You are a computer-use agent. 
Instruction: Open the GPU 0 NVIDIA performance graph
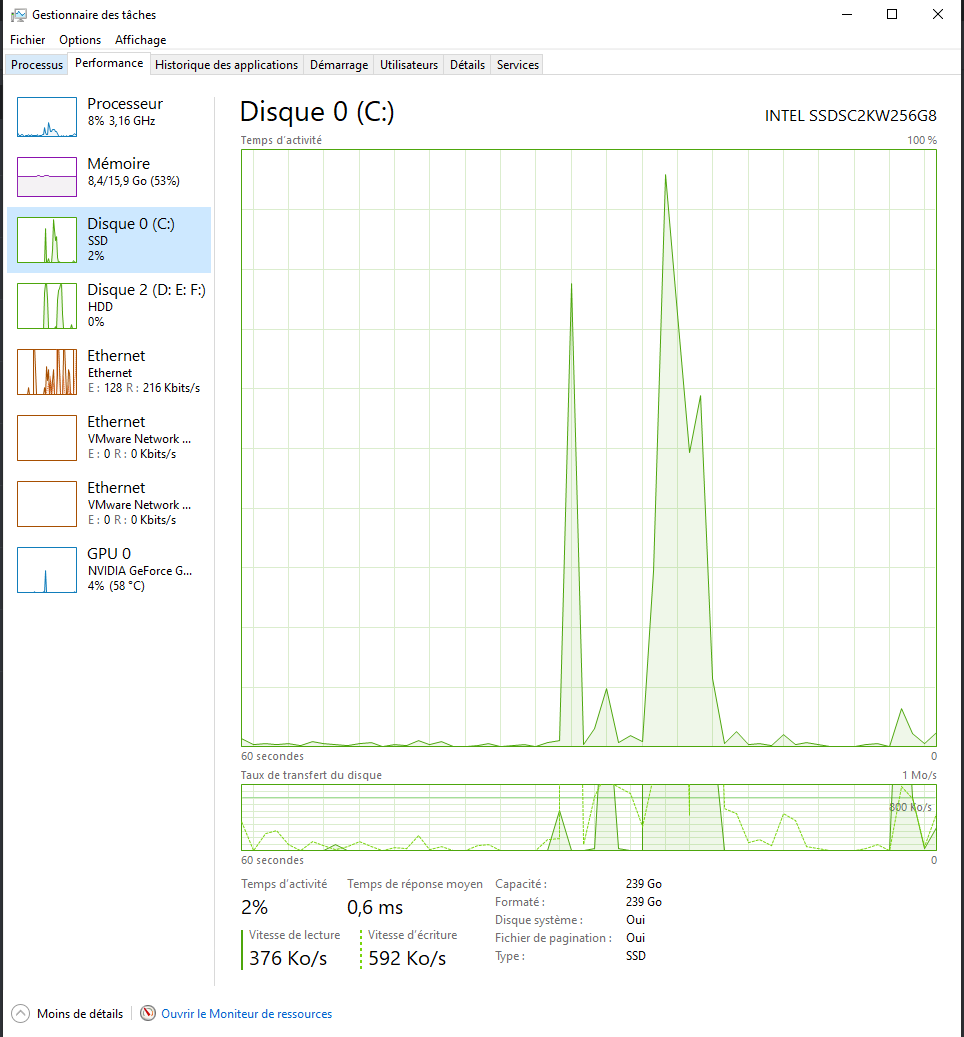108,569
